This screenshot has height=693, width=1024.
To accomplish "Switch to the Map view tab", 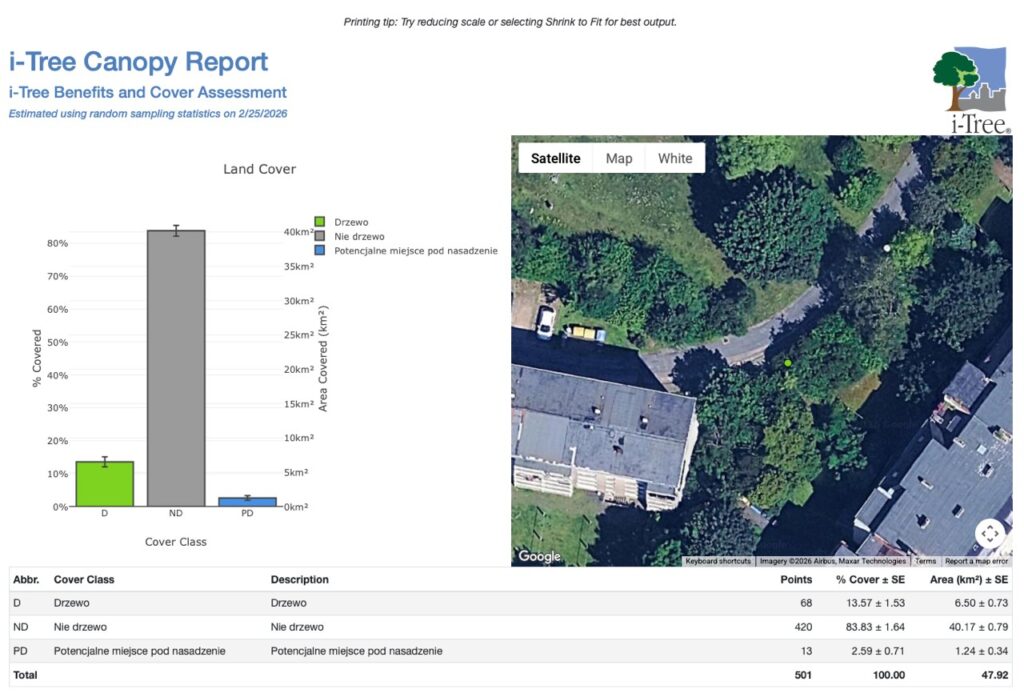I will pyautogui.click(x=619, y=158).
